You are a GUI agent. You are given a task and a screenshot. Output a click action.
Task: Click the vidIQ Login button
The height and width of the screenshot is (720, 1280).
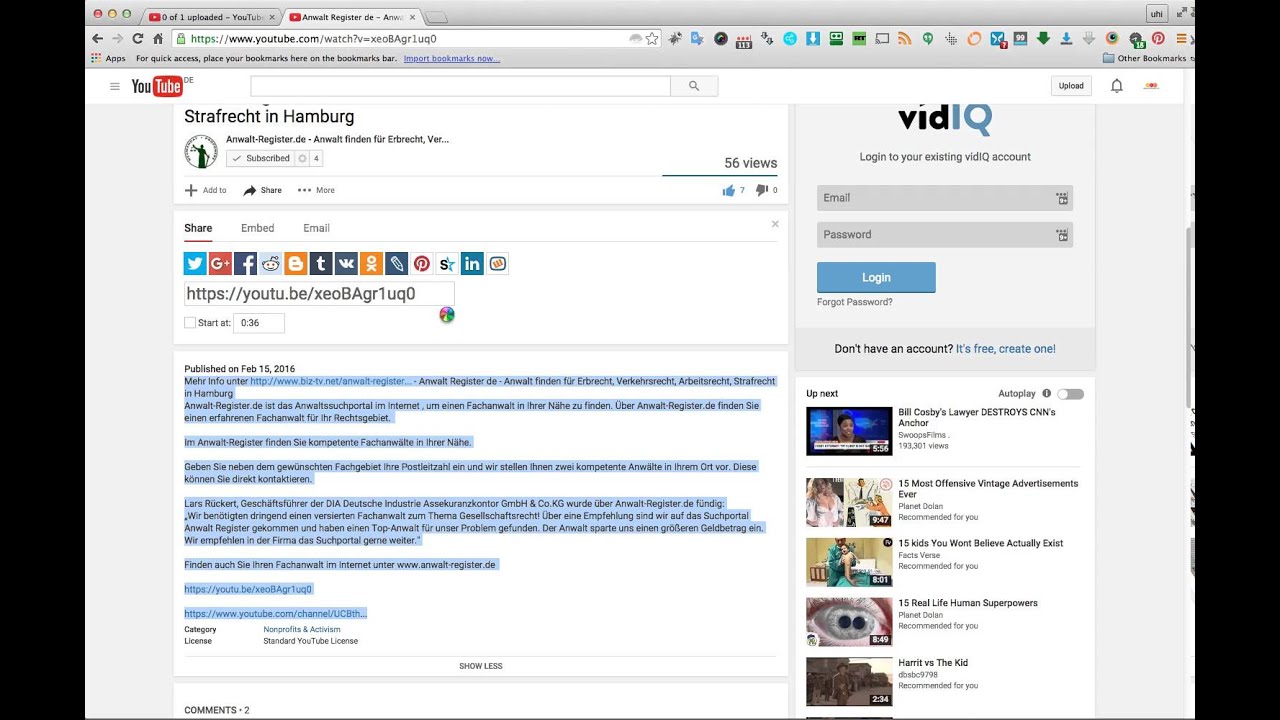(876, 278)
